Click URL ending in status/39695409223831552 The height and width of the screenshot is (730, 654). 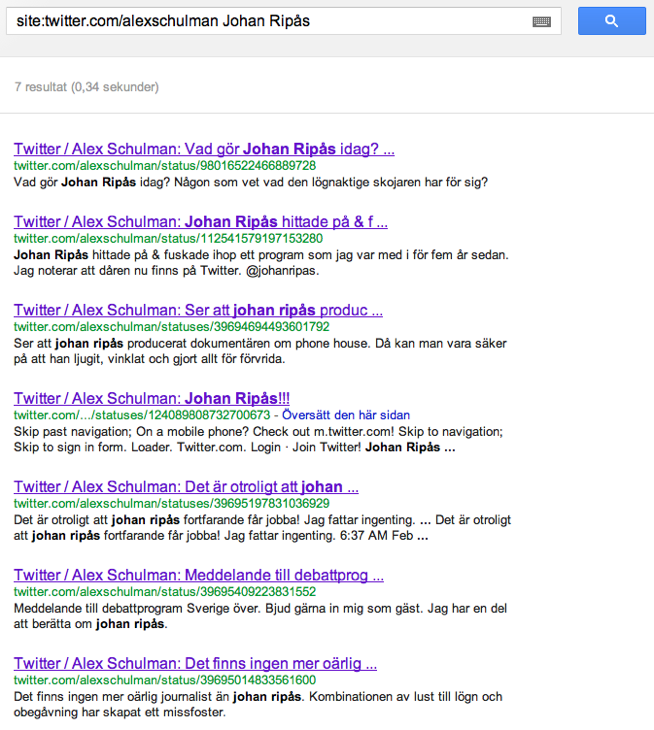[x=165, y=592]
